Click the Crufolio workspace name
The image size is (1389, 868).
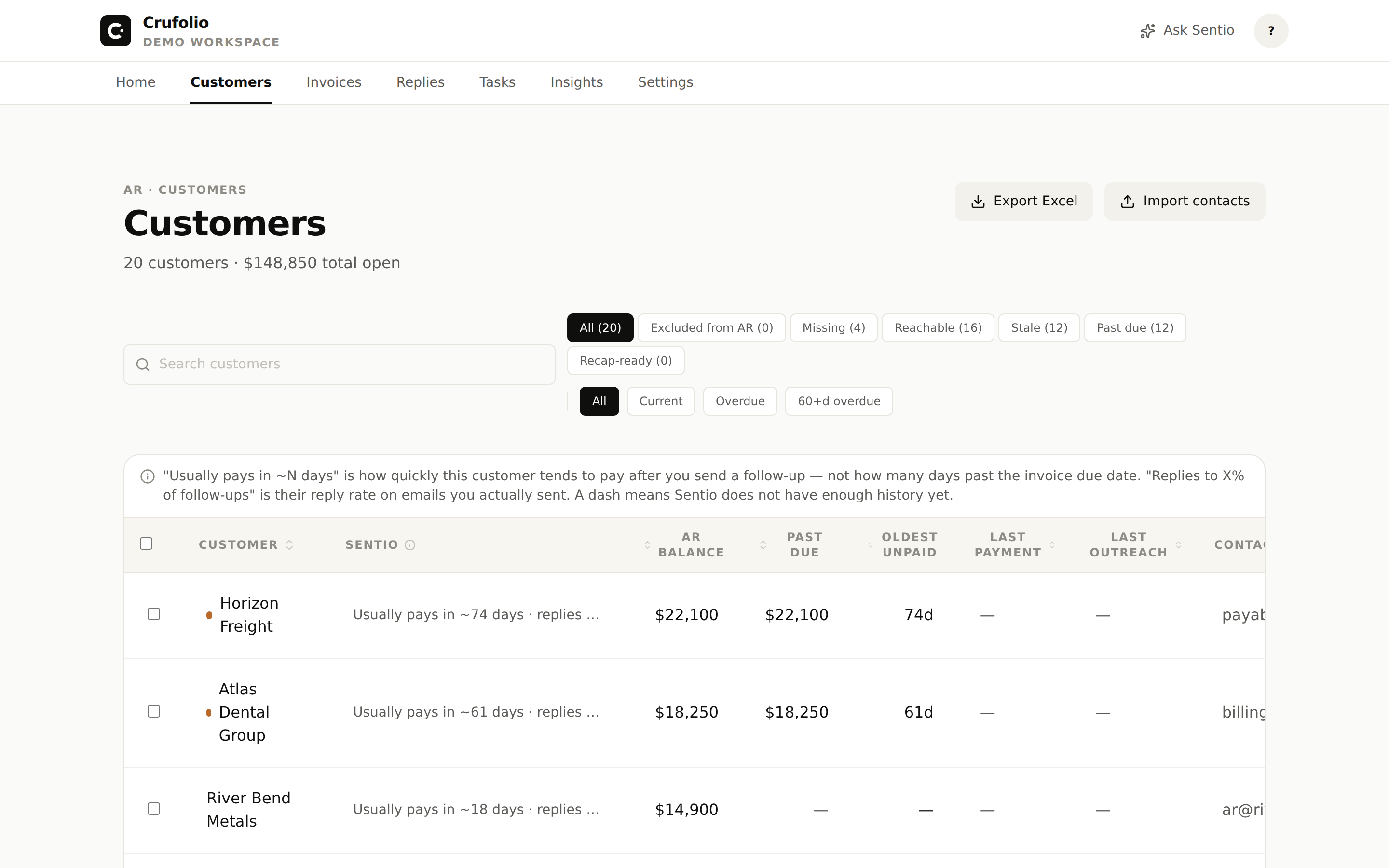coord(176,22)
